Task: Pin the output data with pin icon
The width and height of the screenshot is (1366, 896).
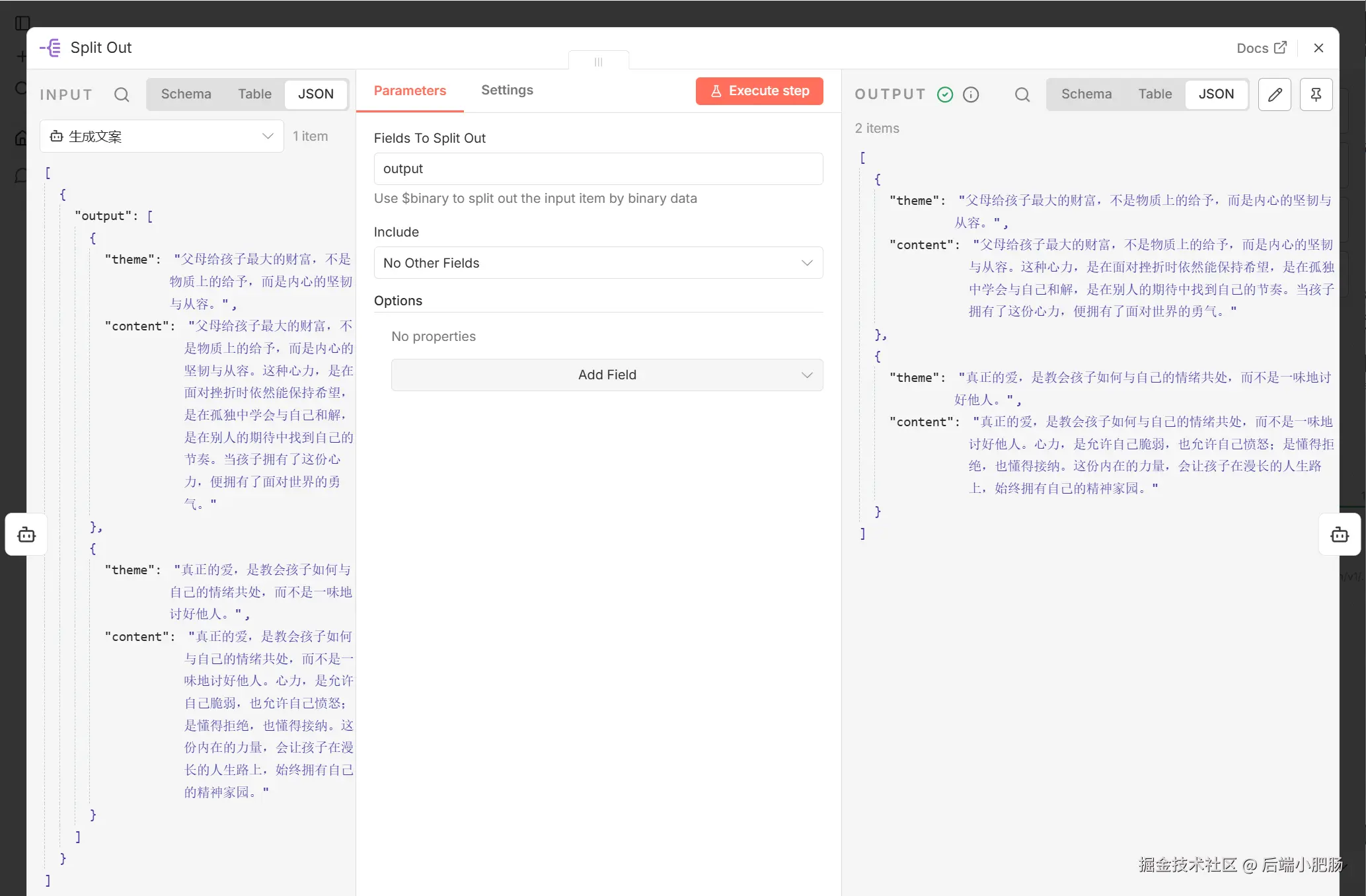Action: pyautogui.click(x=1316, y=94)
